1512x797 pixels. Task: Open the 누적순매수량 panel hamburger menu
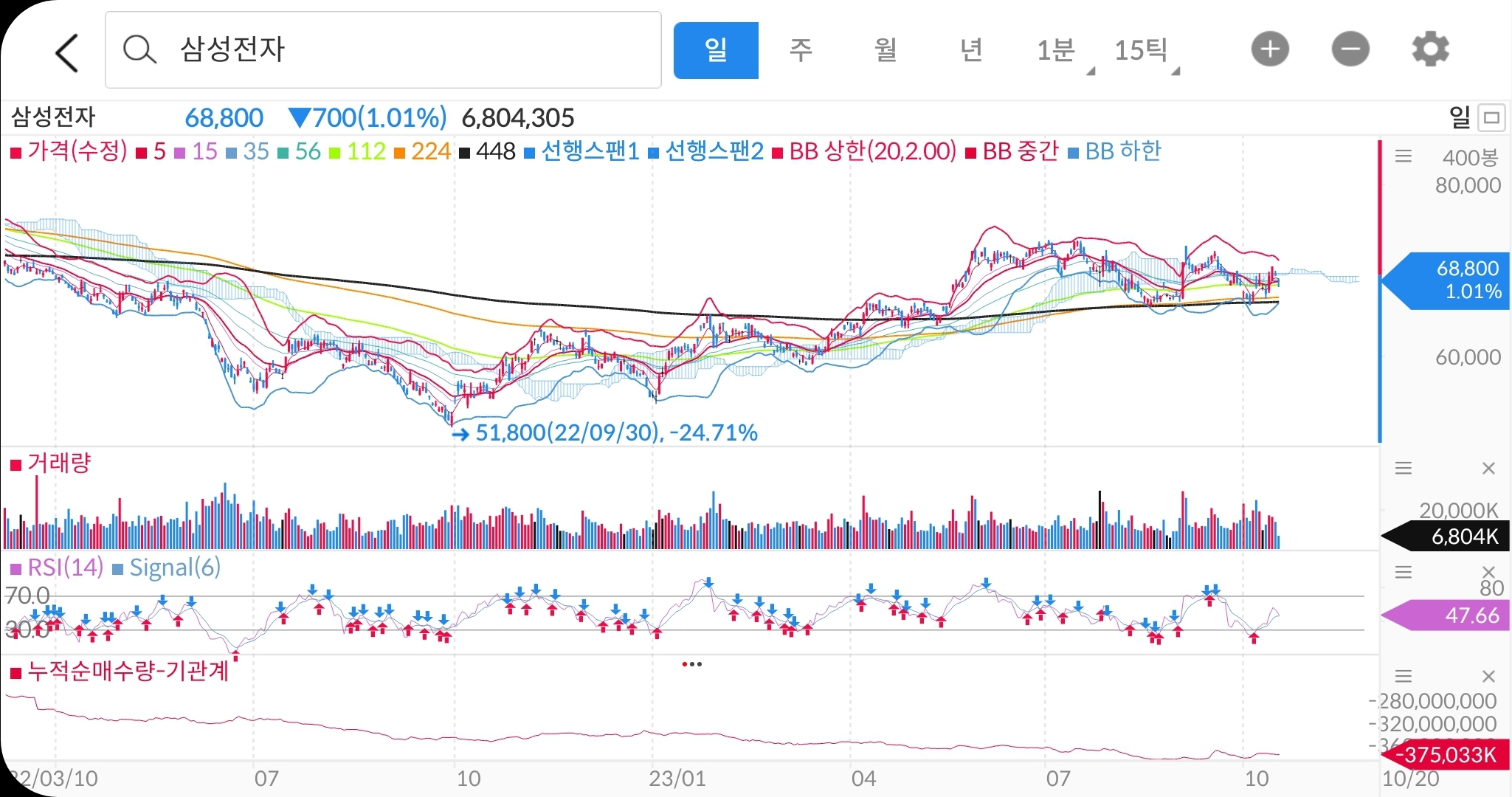click(1404, 676)
